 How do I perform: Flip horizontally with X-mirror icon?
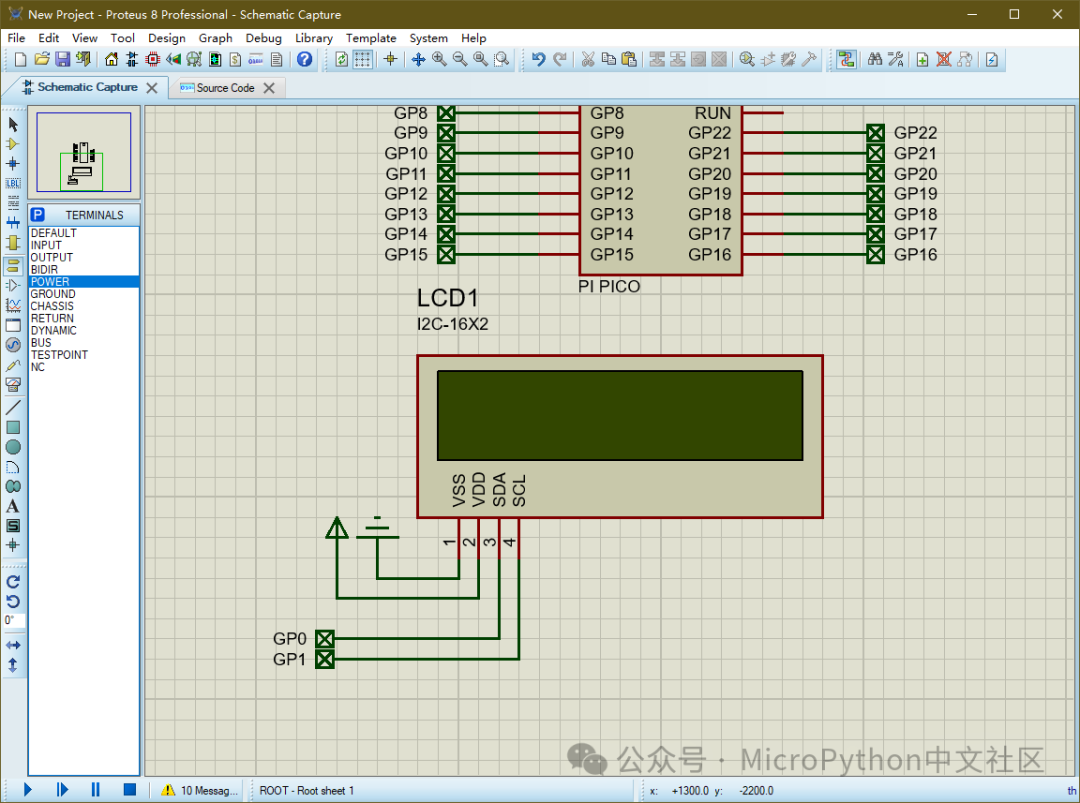pos(13,645)
